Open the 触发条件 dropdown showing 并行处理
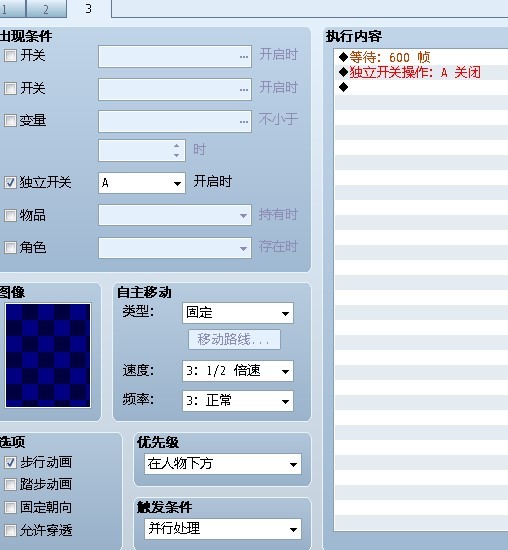Viewport: 508px width, 550px height. pyautogui.click(x=223, y=529)
